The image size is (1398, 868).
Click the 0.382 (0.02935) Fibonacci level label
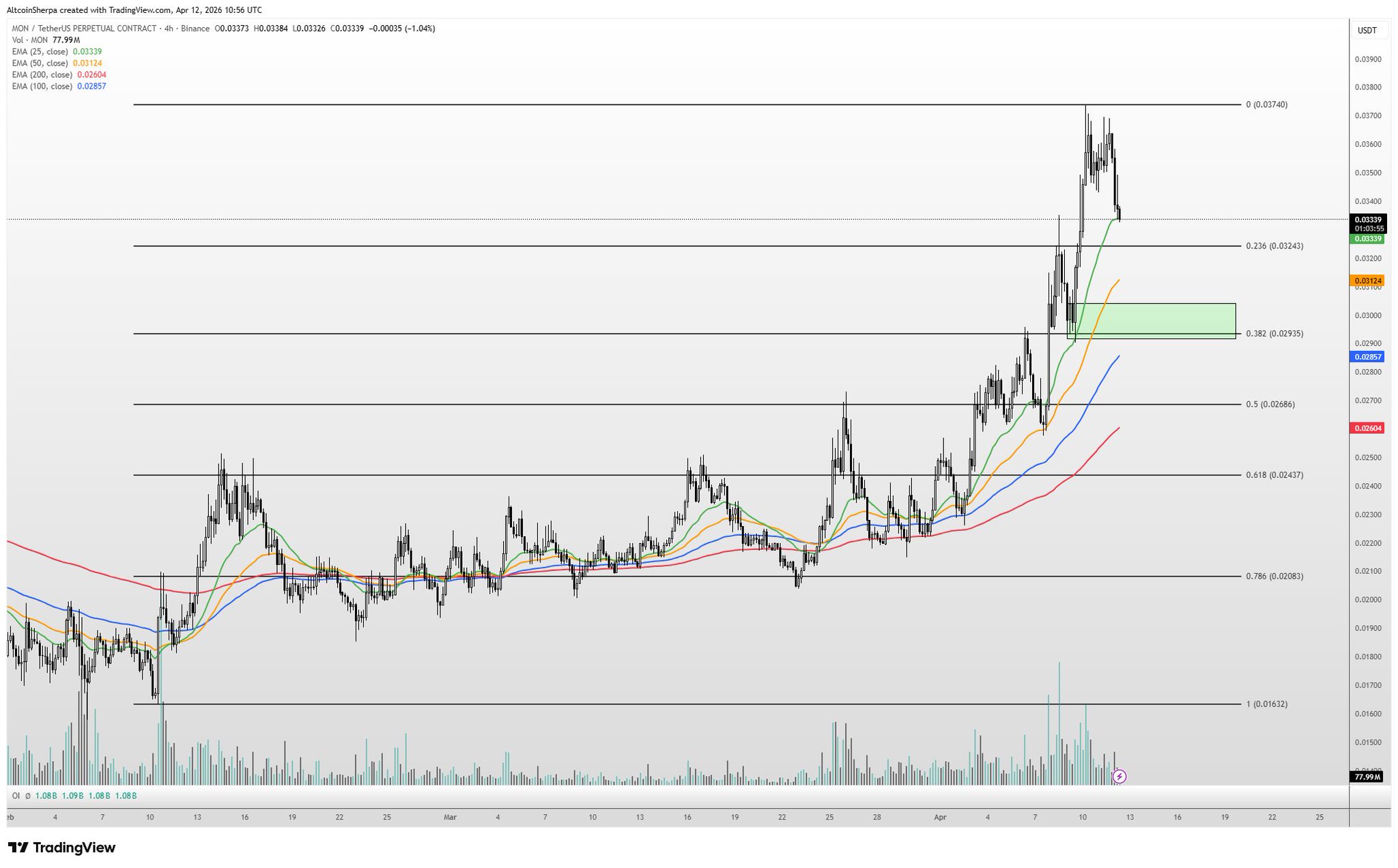coord(1274,334)
